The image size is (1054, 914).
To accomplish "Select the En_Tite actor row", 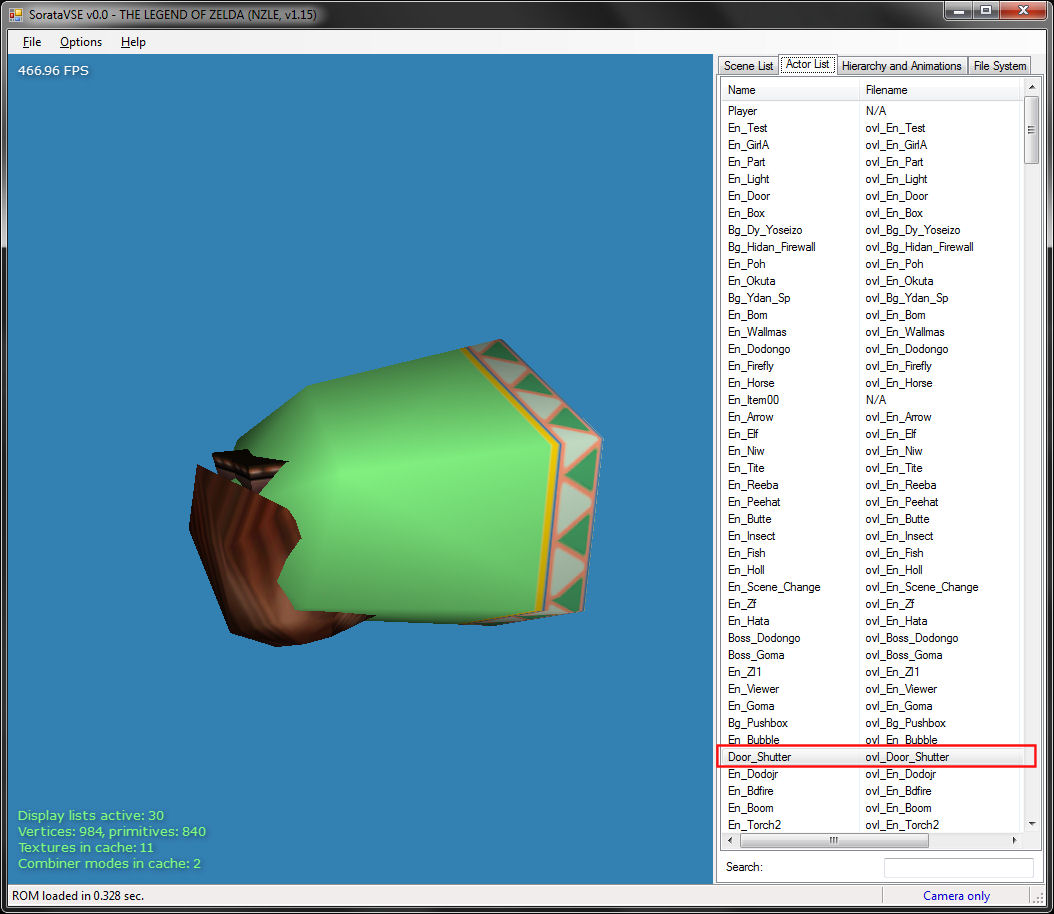I will pyautogui.click(x=873, y=468).
